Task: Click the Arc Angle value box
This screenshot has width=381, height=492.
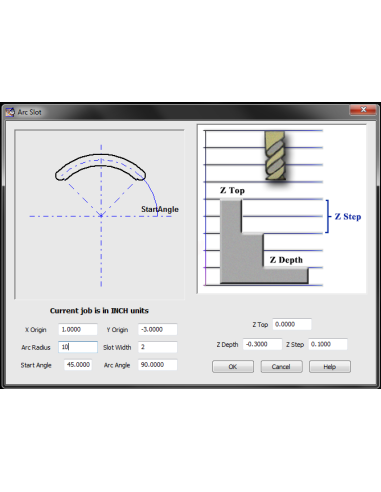Action: 157,365
